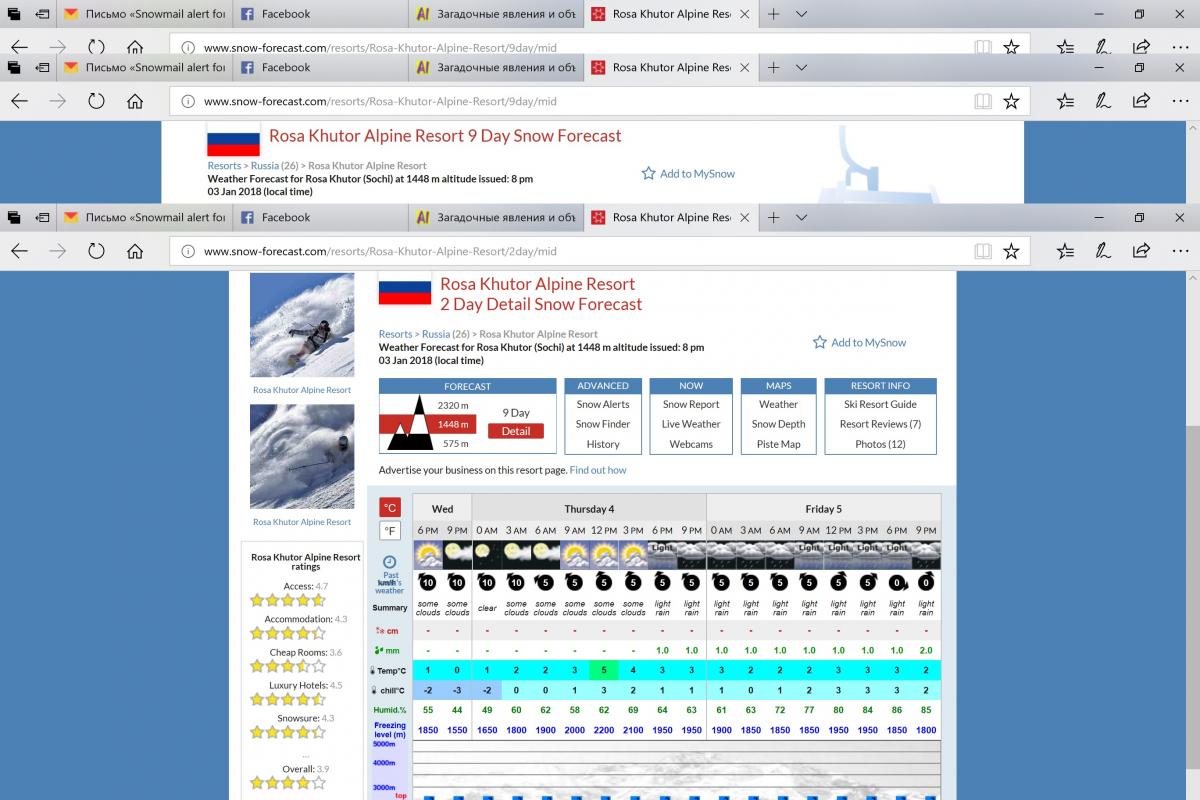Viewport: 1200px width, 800px height.
Task: Go back in the 9 Day Snow Forecast window
Action: coord(19,101)
